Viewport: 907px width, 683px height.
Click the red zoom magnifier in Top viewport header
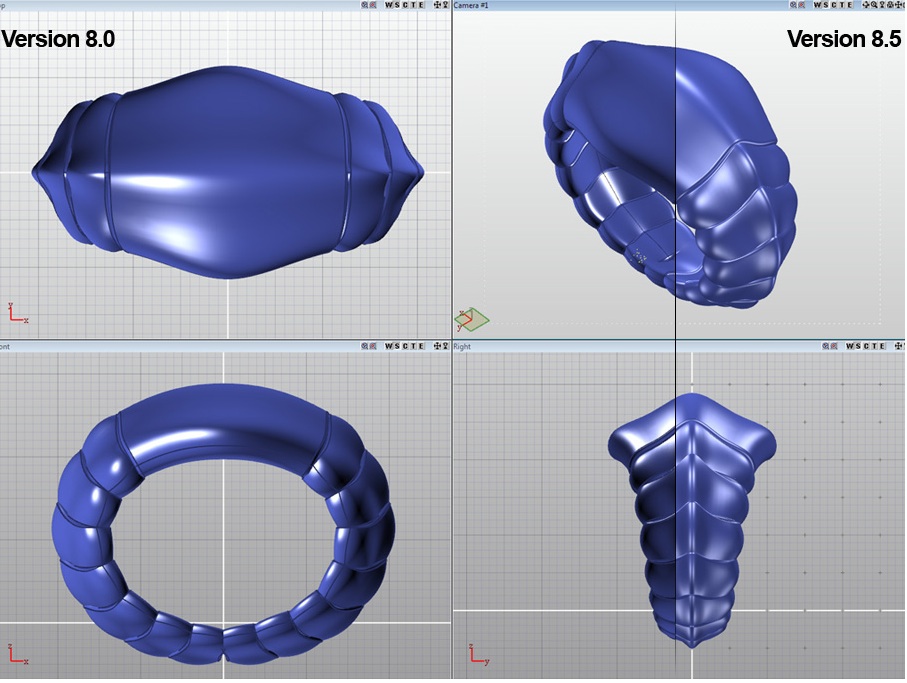coord(373,5)
